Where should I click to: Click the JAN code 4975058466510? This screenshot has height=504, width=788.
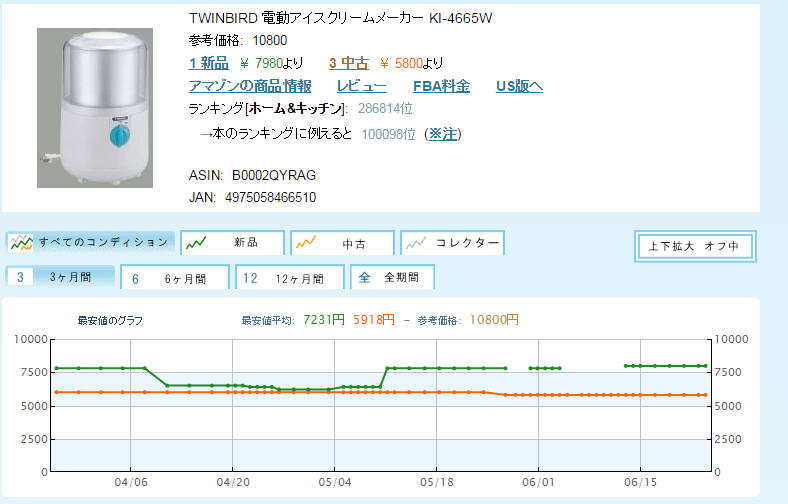click(270, 197)
